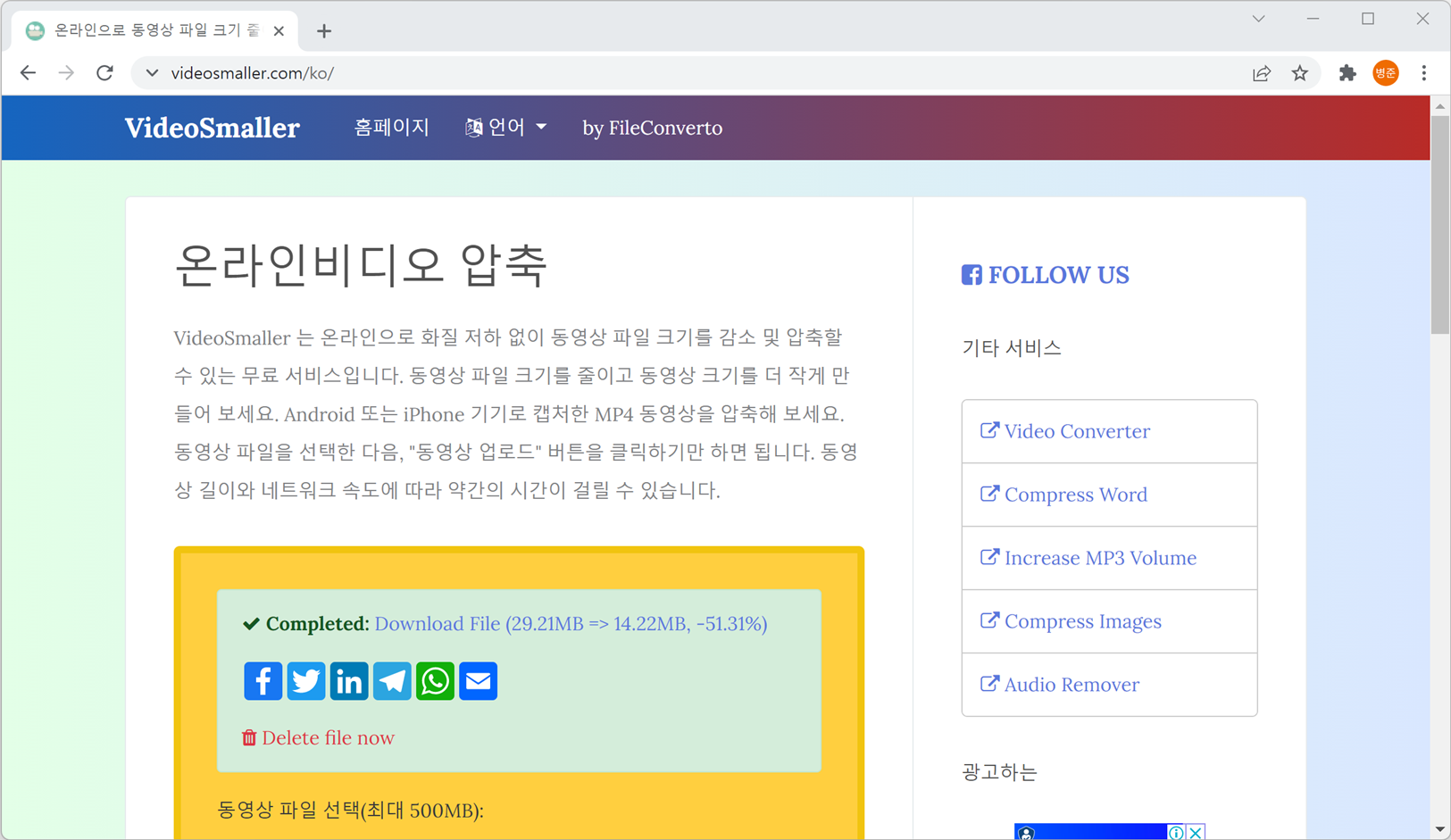The height and width of the screenshot is (840, 1451).
Task: Click the 광고하는 label
Action: pyautogui.click(x=999, y=771)
